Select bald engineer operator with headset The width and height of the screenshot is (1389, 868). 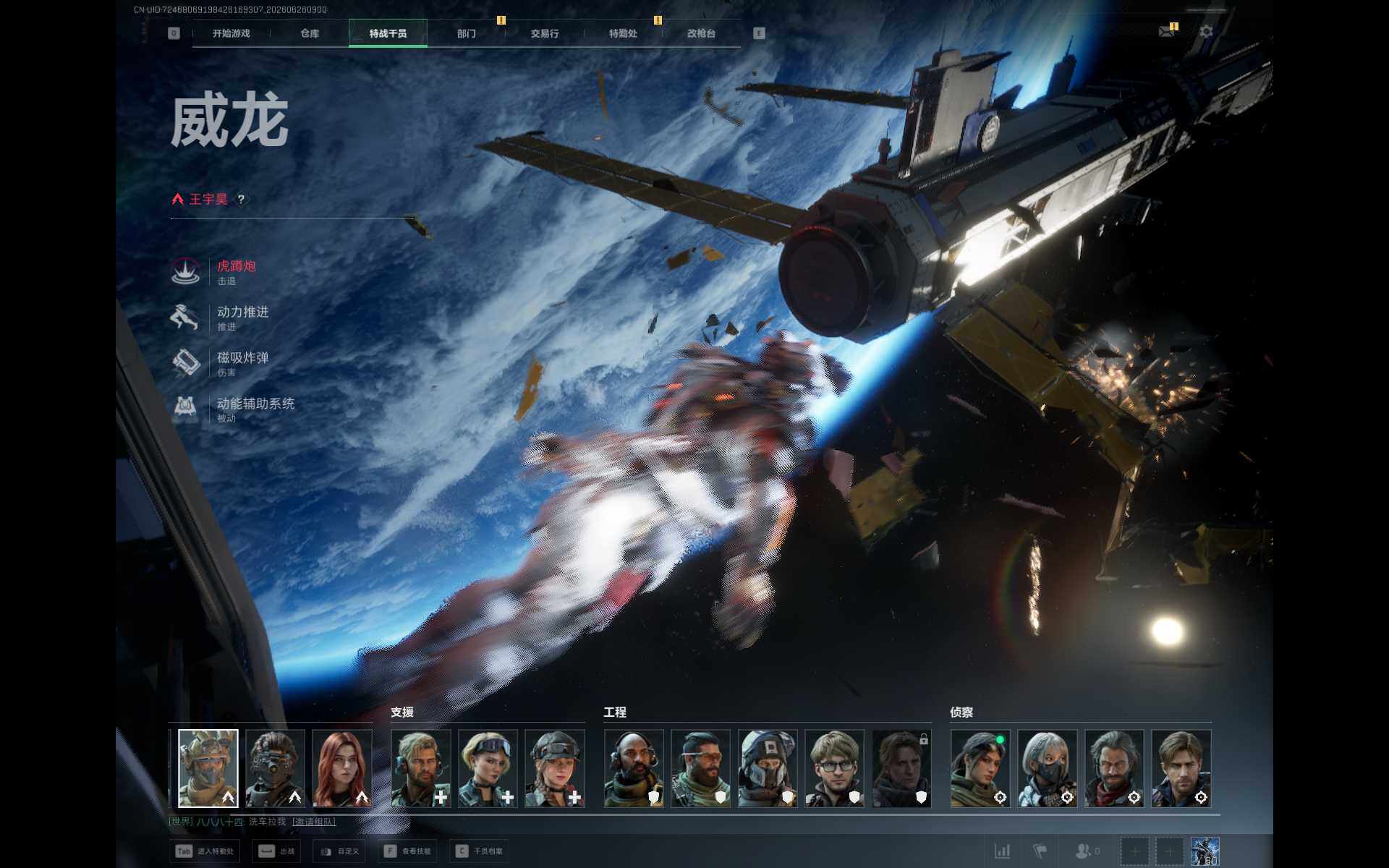[634, 768]
